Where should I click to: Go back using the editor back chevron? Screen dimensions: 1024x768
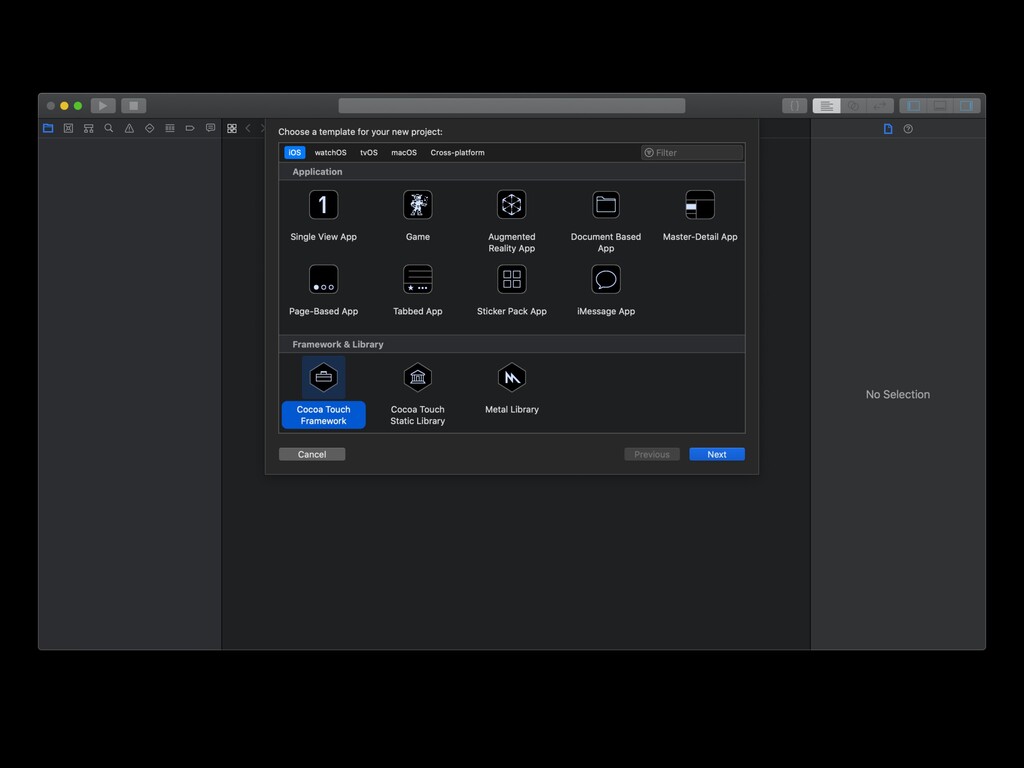click(x=248, y=128)
